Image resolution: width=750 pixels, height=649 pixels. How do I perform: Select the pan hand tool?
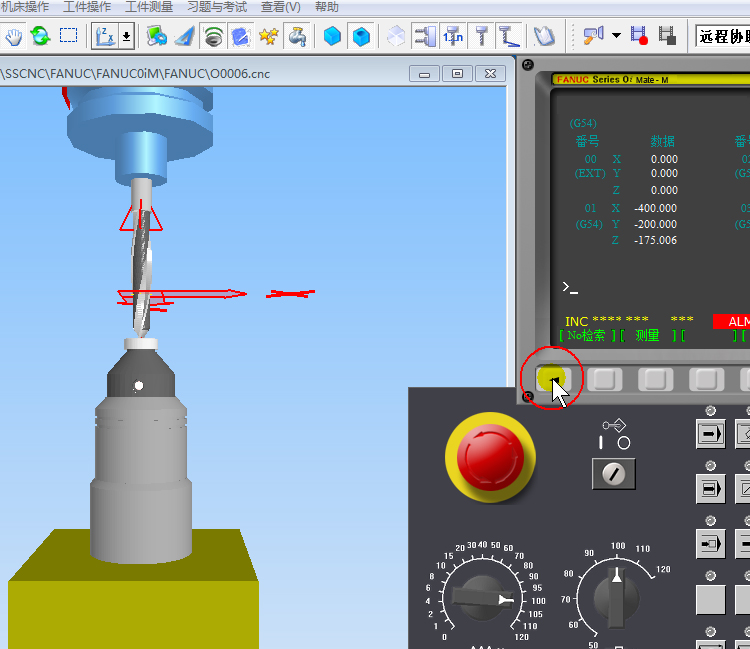[x=13, y=36]
